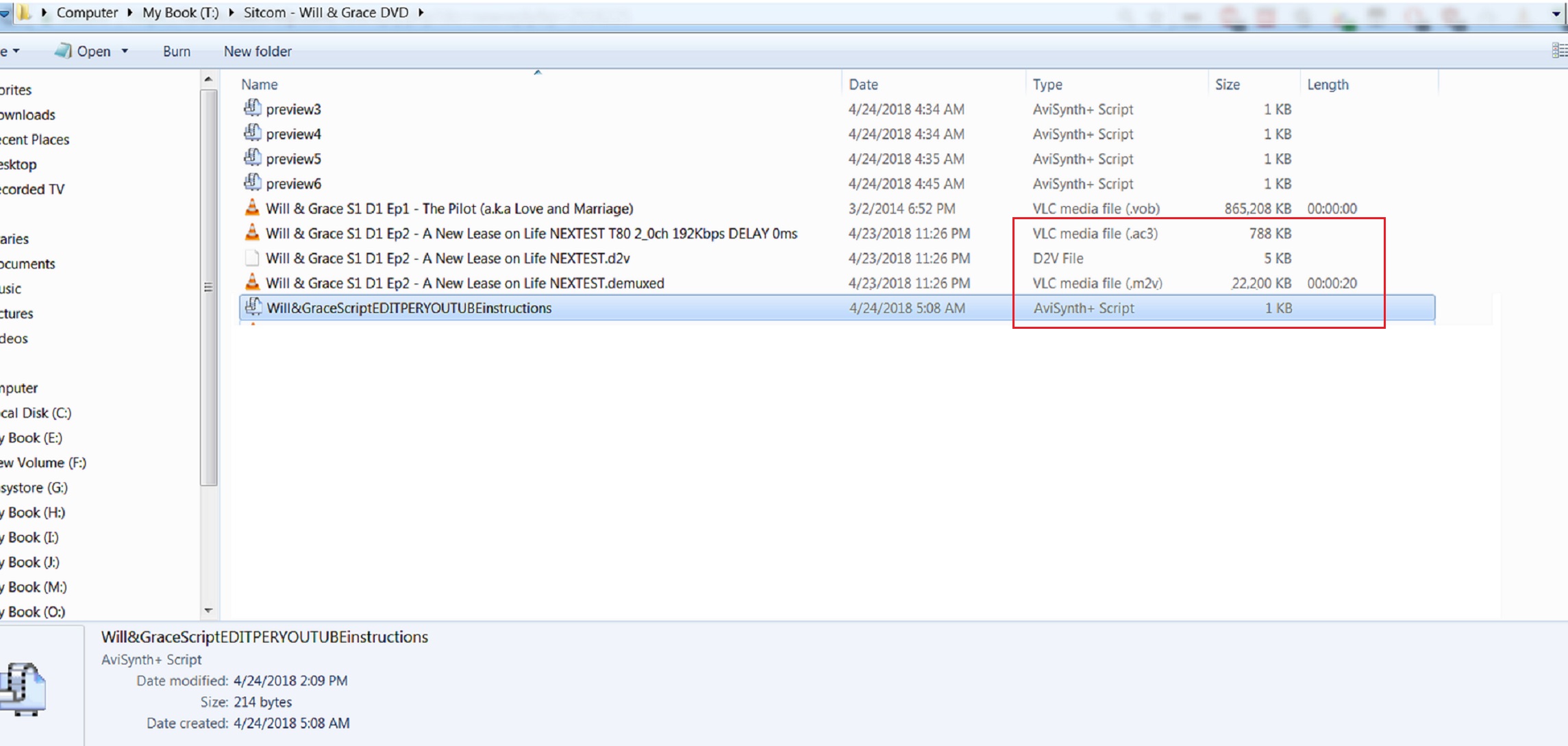Expand the Open button dropdown arrow
Screen dimensions: 1568x746
(125, 51)
